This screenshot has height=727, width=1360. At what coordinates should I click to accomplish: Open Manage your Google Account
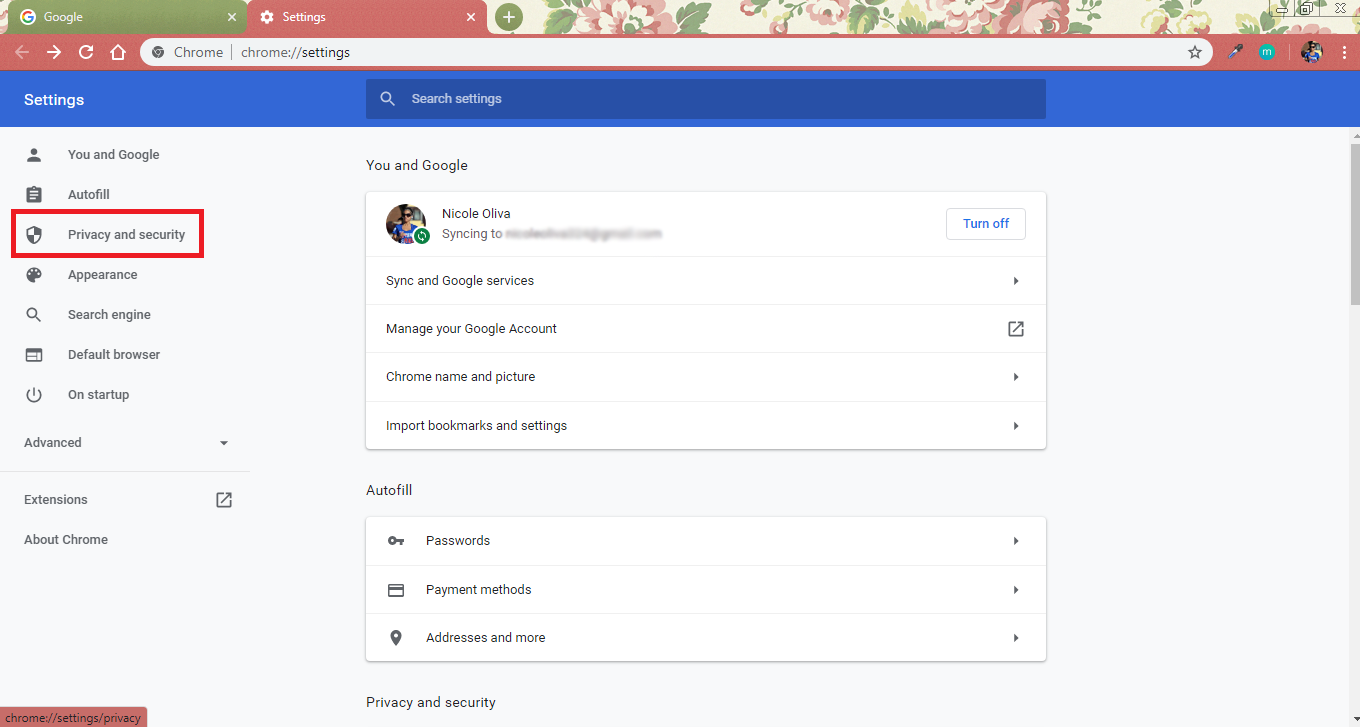[x=706, y=329]
